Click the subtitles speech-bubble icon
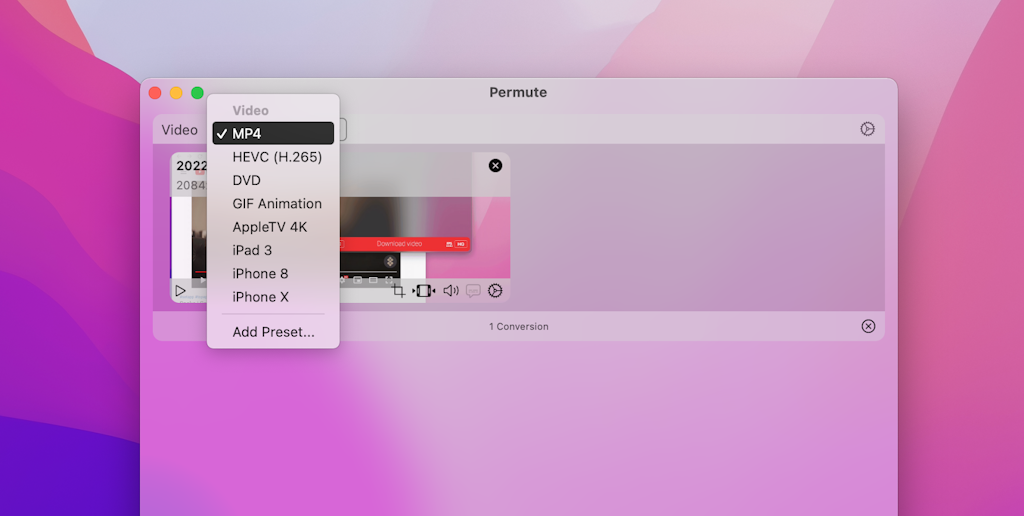This screenshot has height=516, width=1024. (x=473, y=291)
